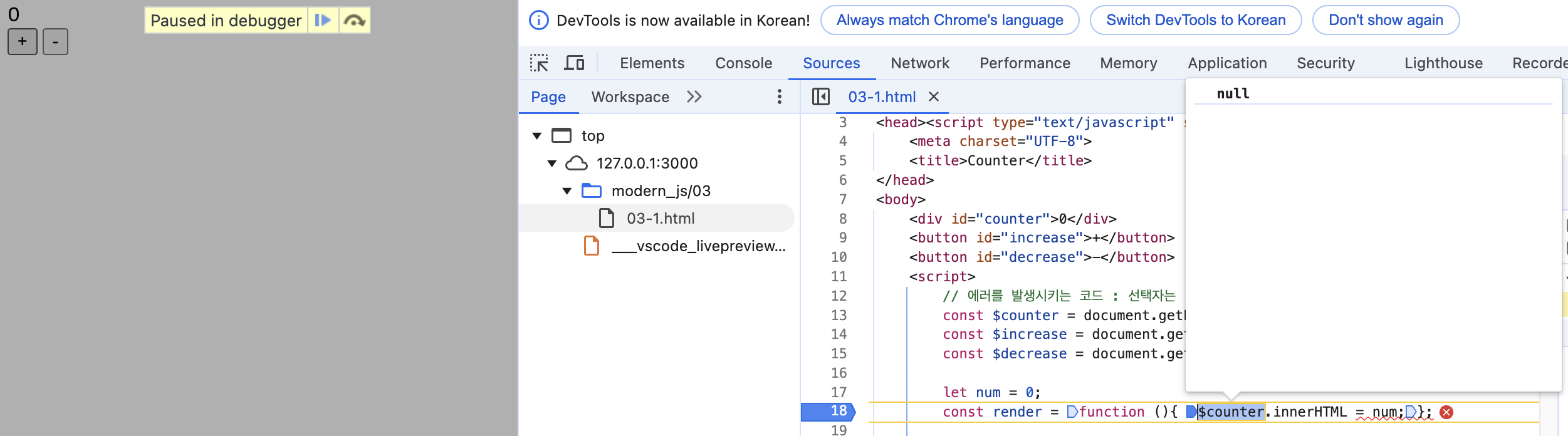Click the 'const $decrease' declaration line

pos(1063,354)
